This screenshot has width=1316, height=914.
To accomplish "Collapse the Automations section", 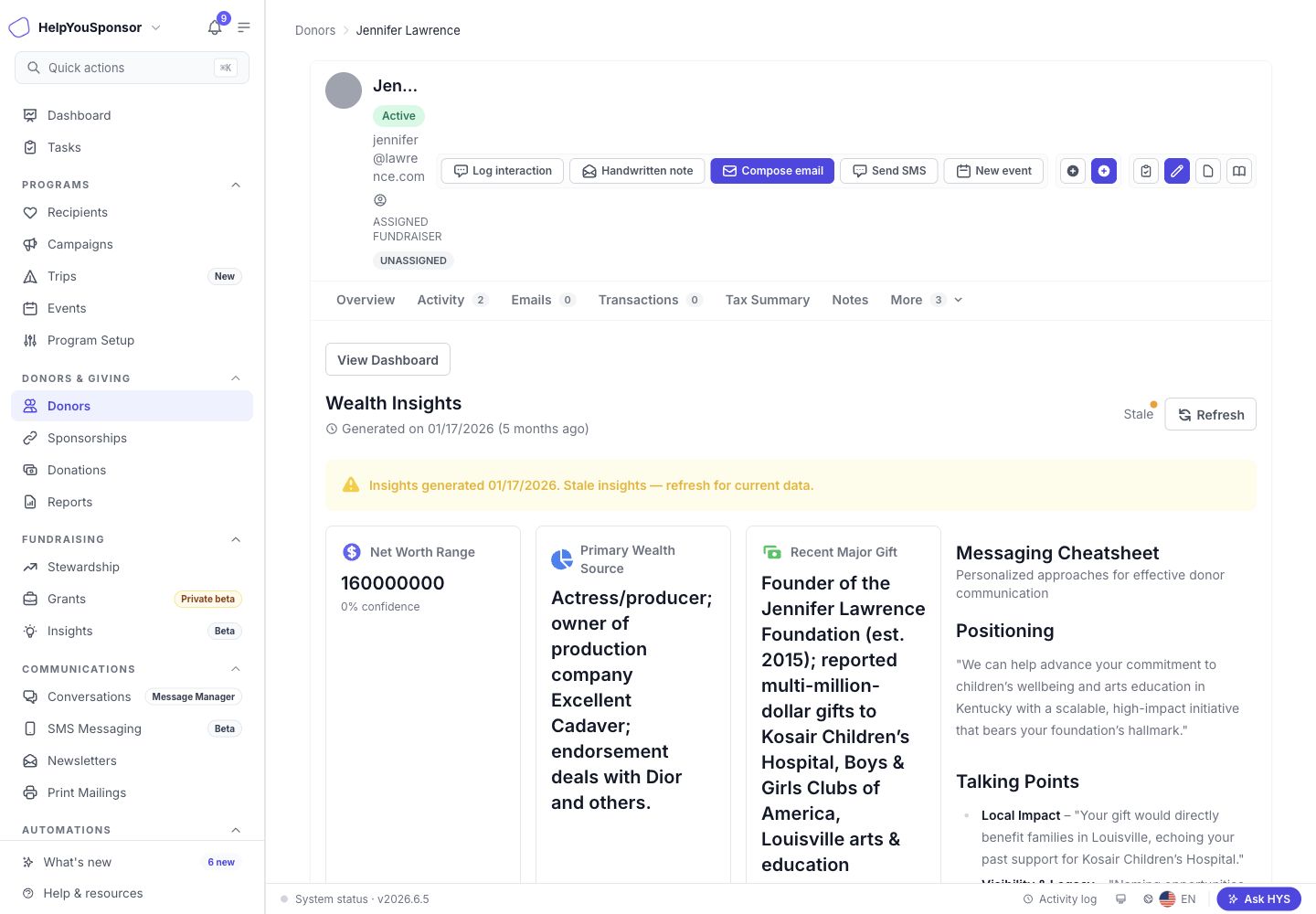I will click(x=236, y=830).
